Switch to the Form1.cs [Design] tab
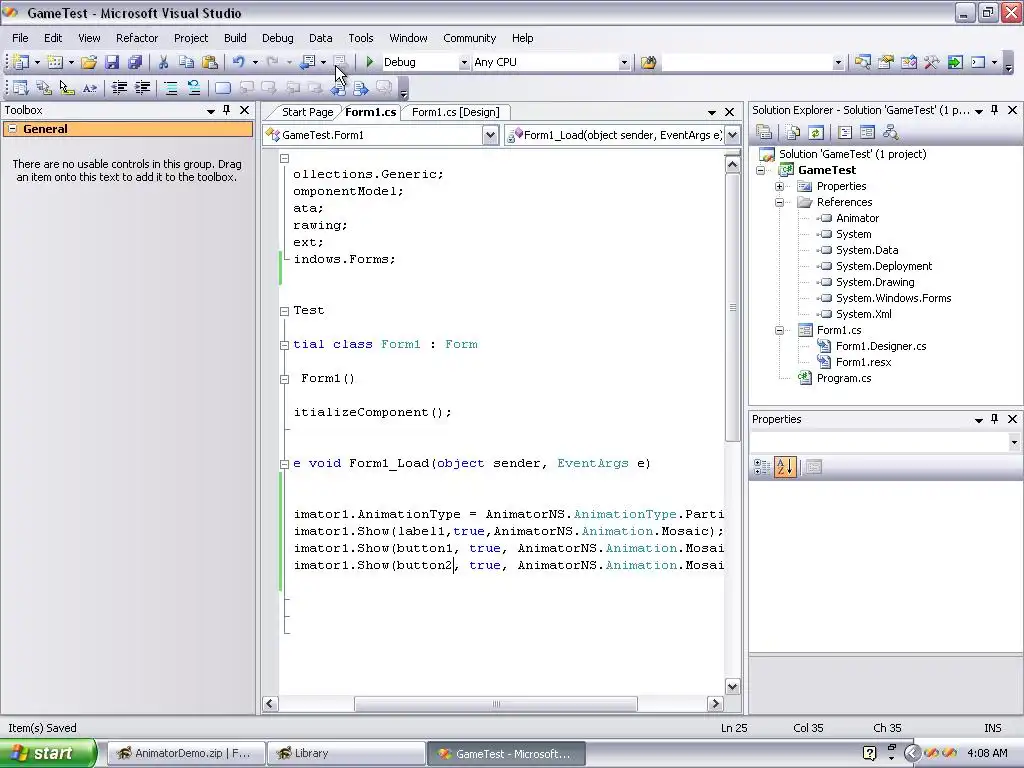This screenshot has width=1024, height=768. (x=455, y=112)
